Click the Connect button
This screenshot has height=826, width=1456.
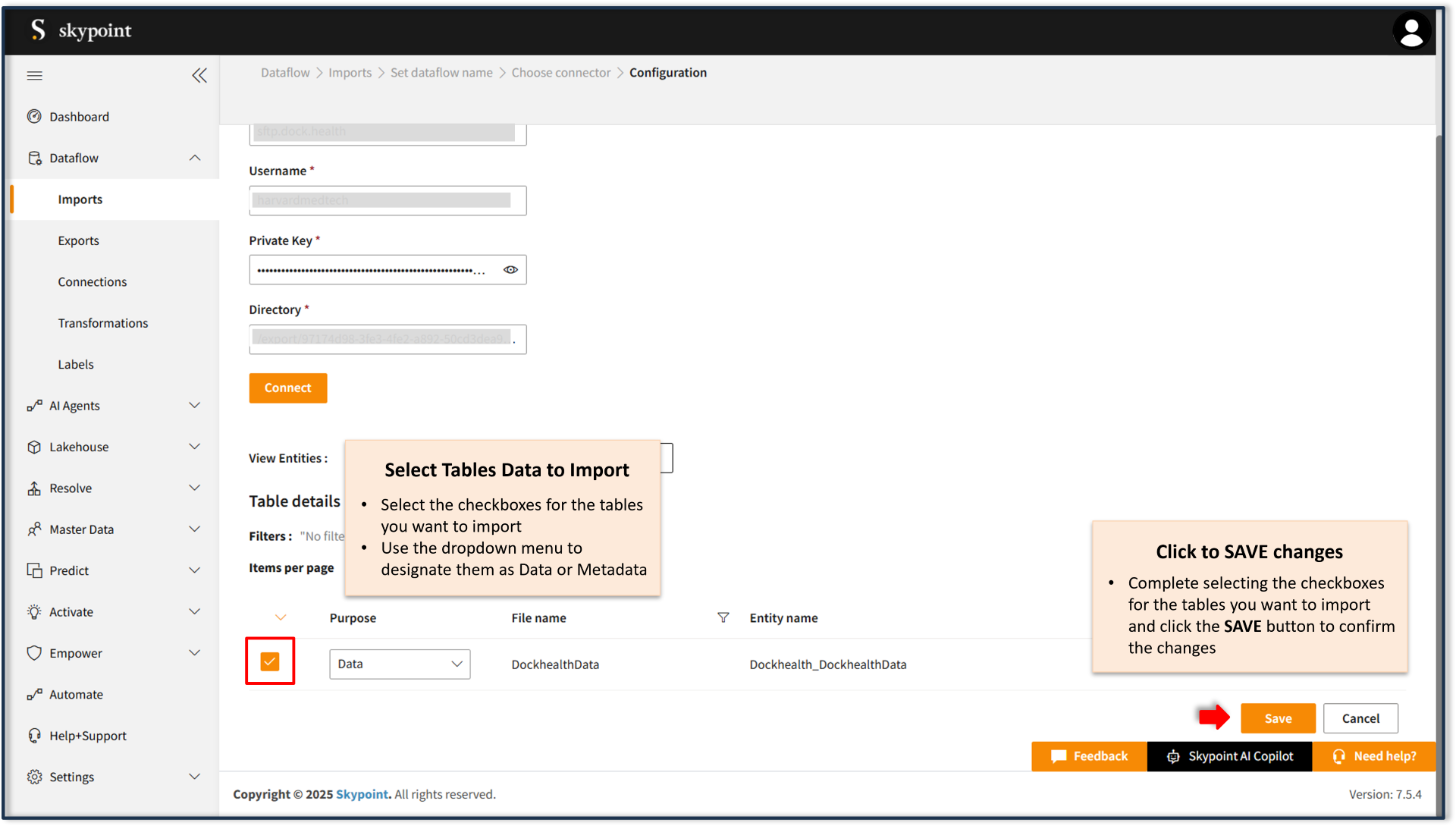point(288,388)
